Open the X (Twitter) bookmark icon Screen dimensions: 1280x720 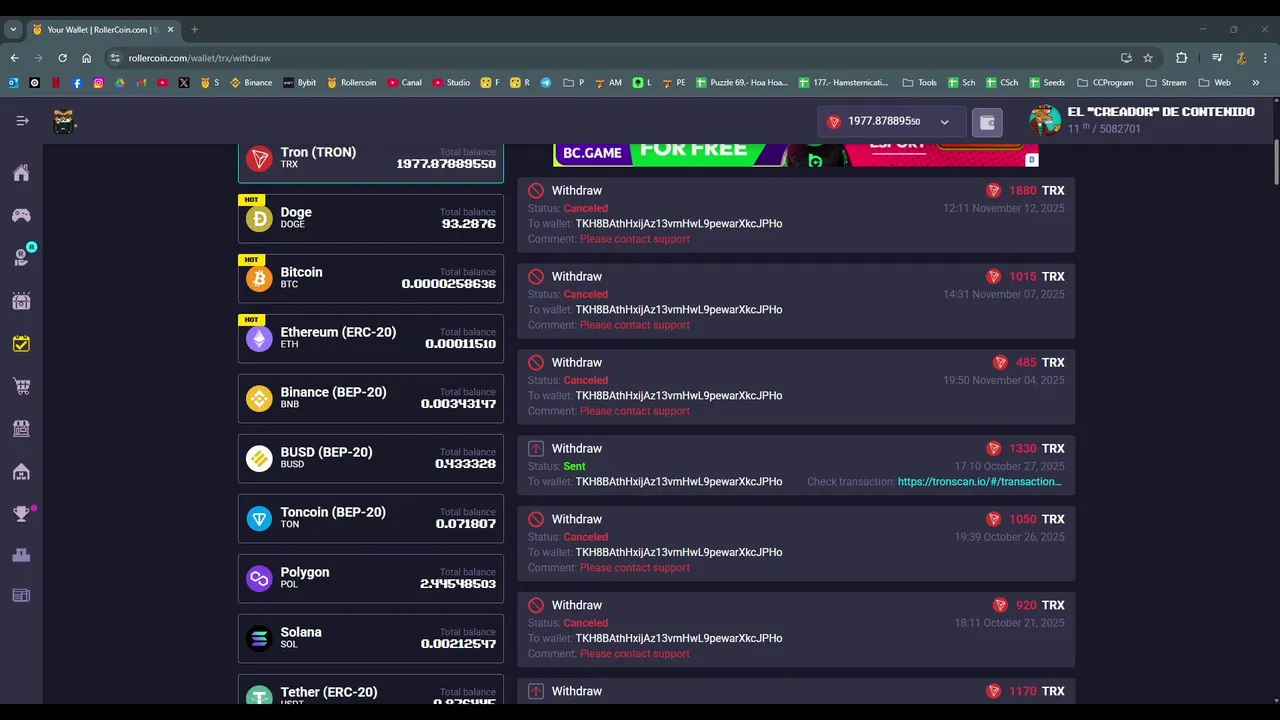184,83
